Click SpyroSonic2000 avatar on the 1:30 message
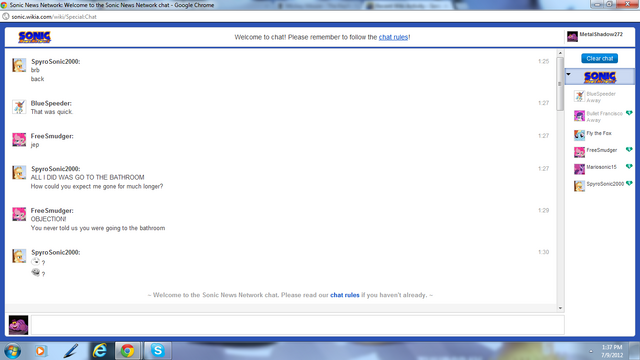Viewport: 640px width, 360px height. point(19,256)
